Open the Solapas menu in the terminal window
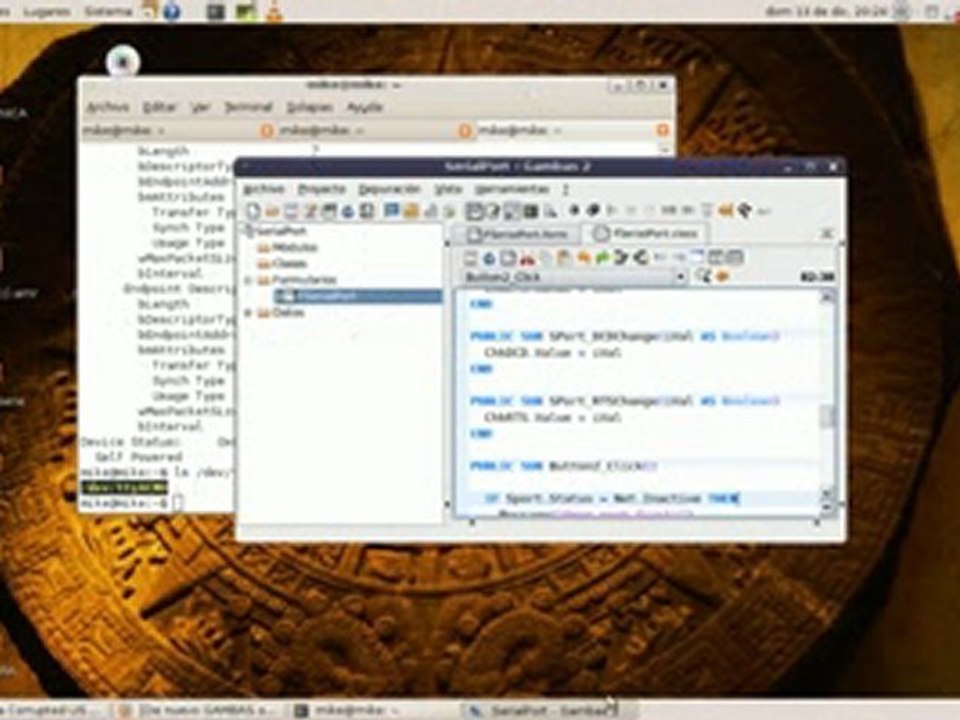 coord(309,107)
